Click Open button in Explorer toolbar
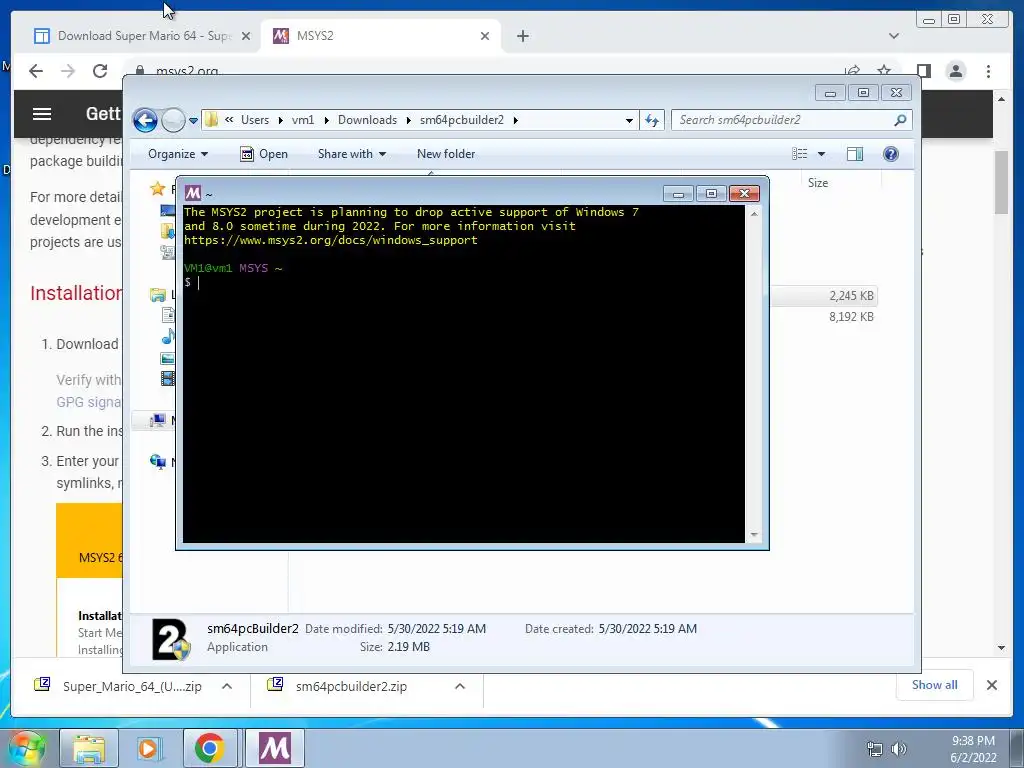The width and height of the screenshot is (1024, 768). pos(264,154)
